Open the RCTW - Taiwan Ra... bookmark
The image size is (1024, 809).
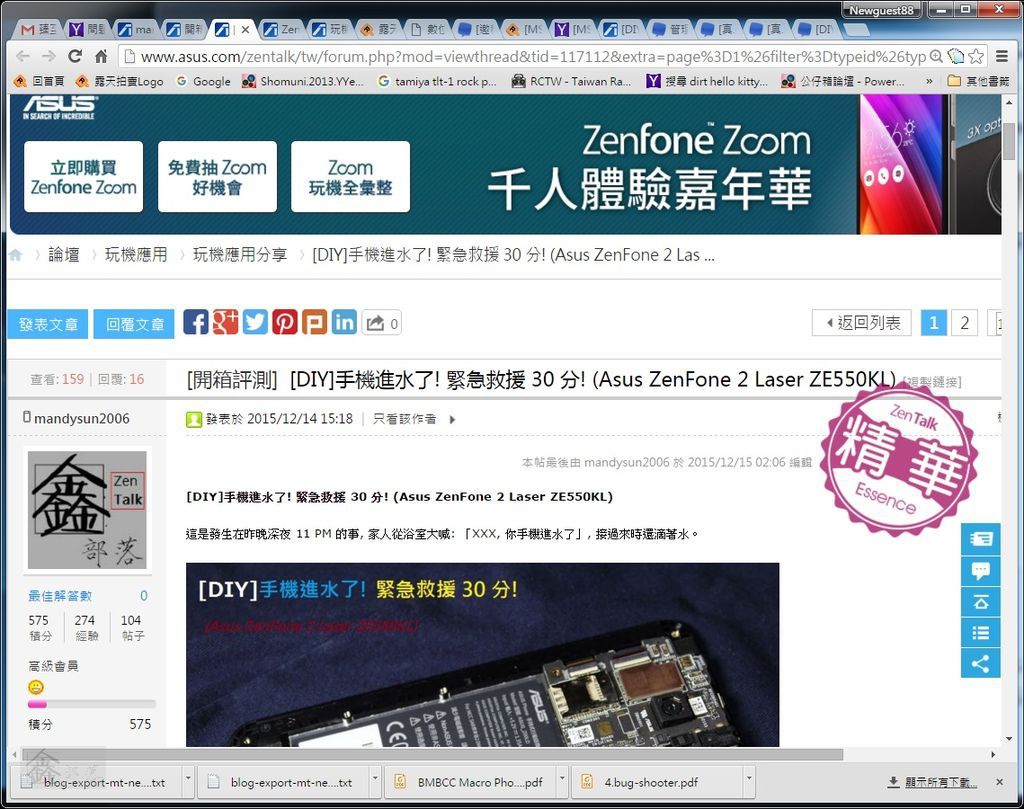tap(571, 82)
